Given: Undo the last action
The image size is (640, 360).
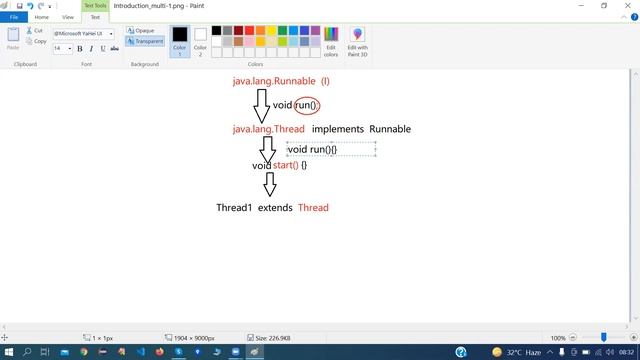Looking at the screenshot, I should [30, 6].
